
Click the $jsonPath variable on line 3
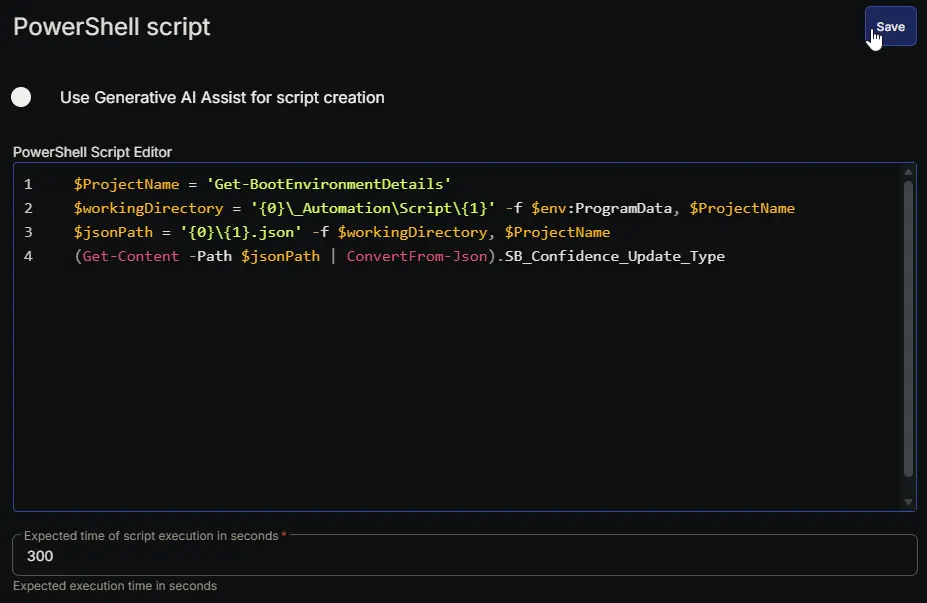pos(113,232)
